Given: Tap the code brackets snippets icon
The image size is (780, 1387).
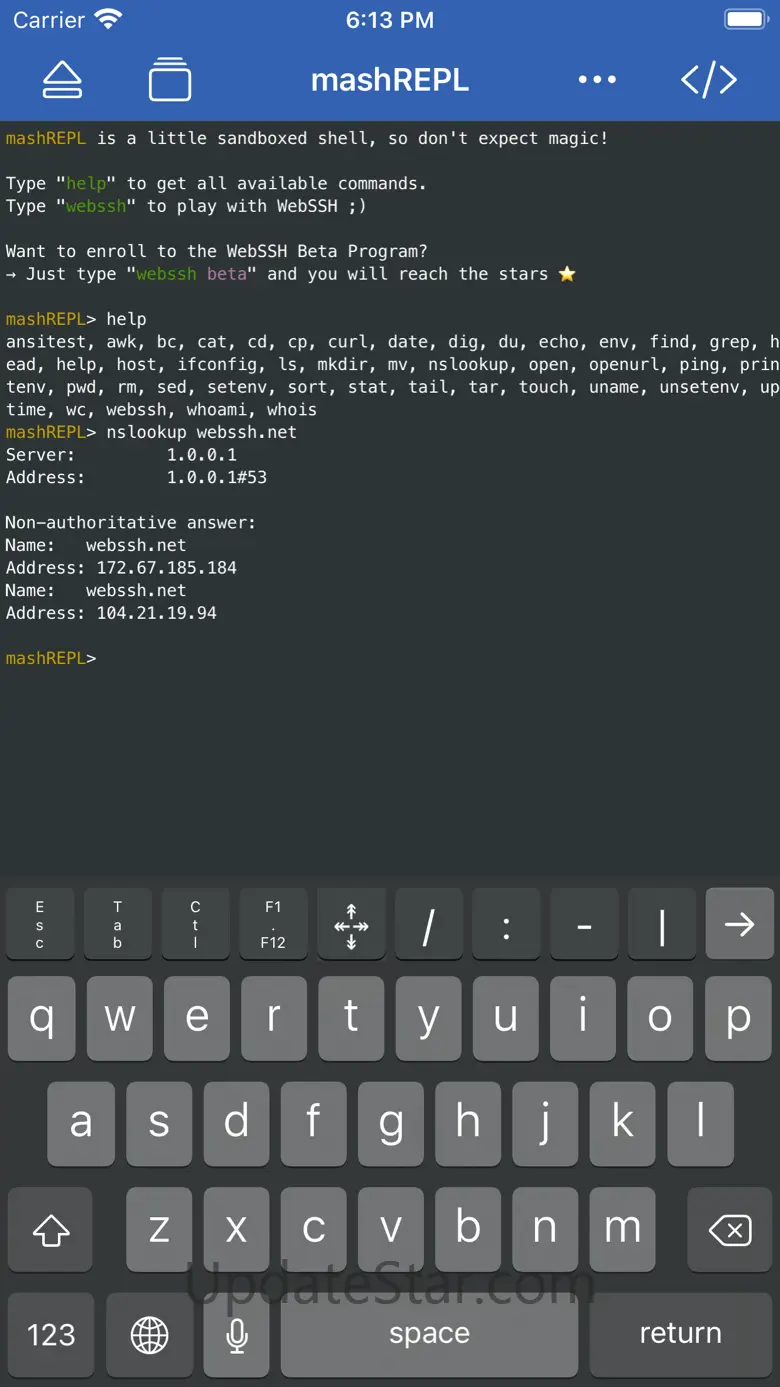Looking at the screenshot, I should click(709, 80).
